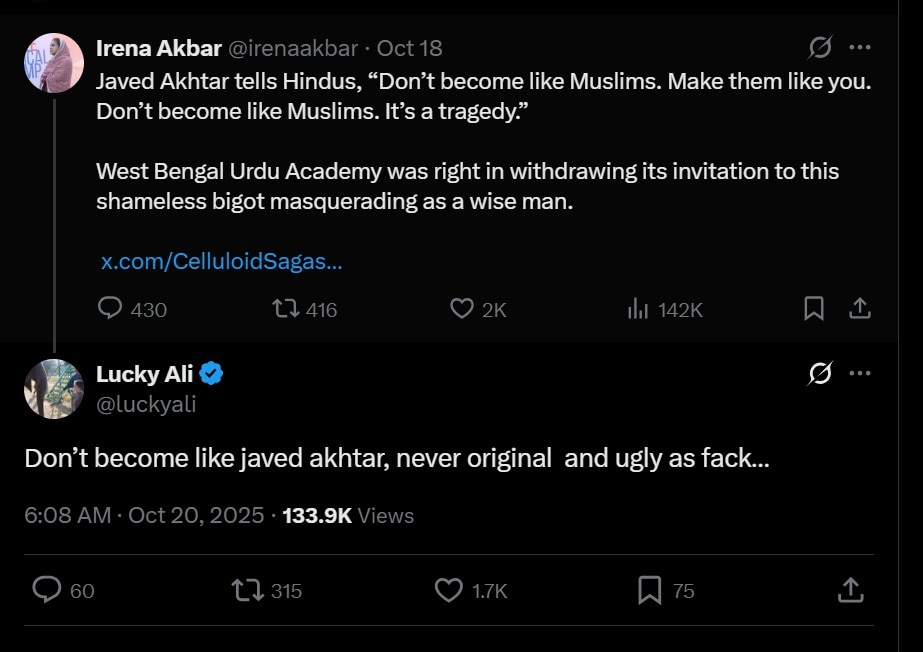The image size is (923, 652).
Task: Open more options on Irena Akbar's post
Action: 859,47
